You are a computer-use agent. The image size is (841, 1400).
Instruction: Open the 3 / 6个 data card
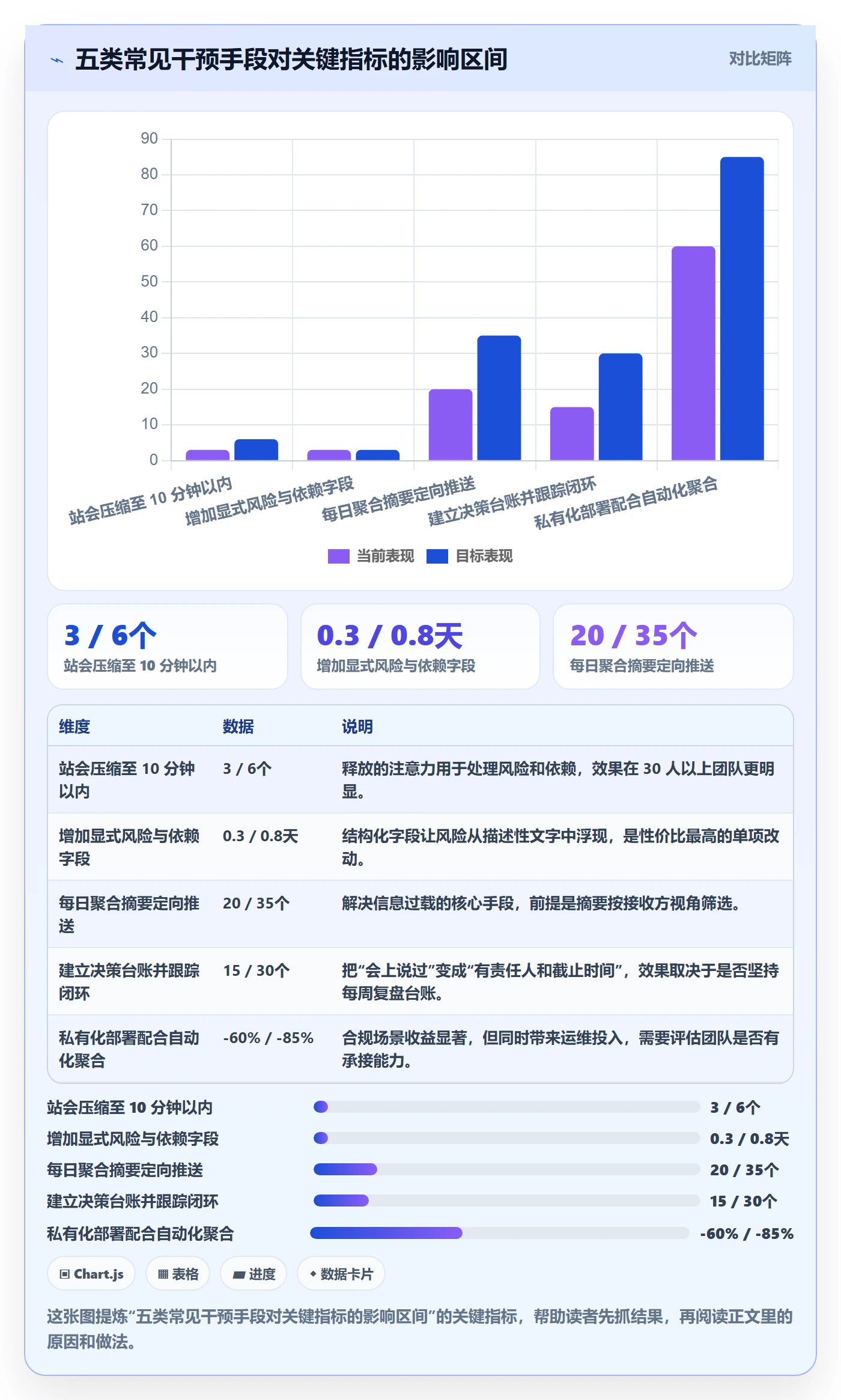pyautogui.click(x=168, y=647)
